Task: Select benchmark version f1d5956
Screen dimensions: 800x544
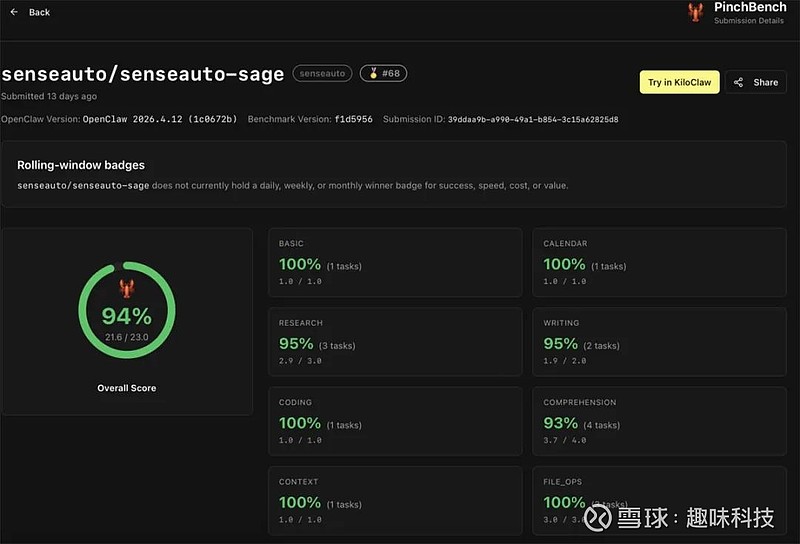Action: coord(354,119)
